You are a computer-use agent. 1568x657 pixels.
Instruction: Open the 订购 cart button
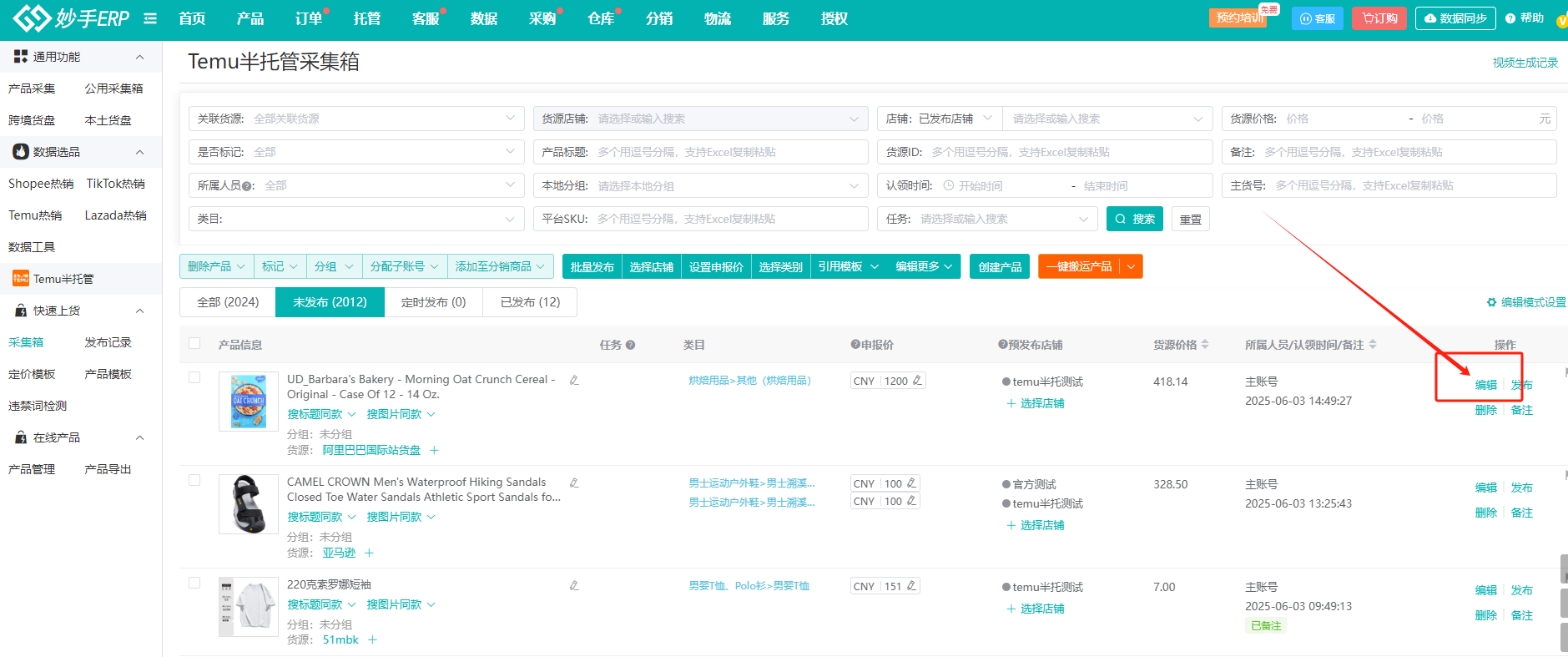click(1379, 18)
